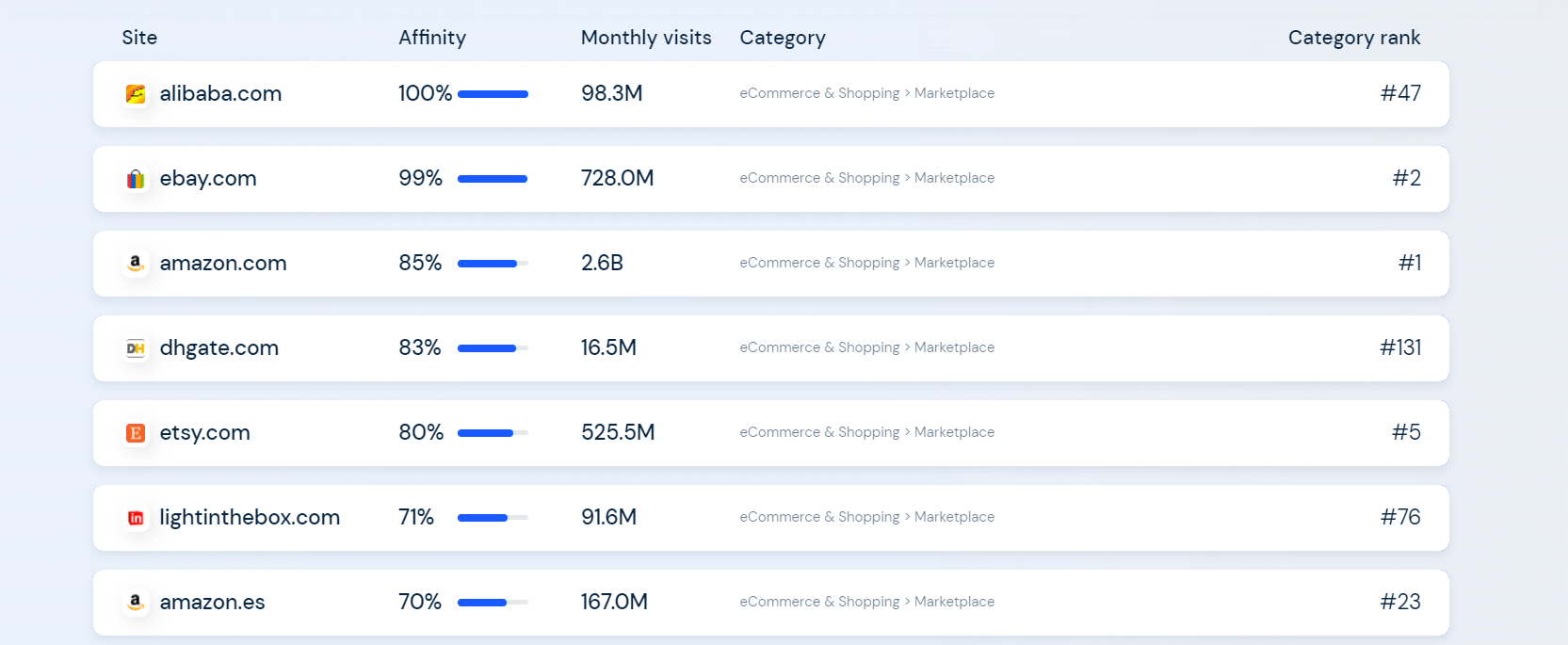Image resolution: width=1568 pixels, height=645 pixels.
Task: Click the #23 category rank
Action: [1401, 602]
